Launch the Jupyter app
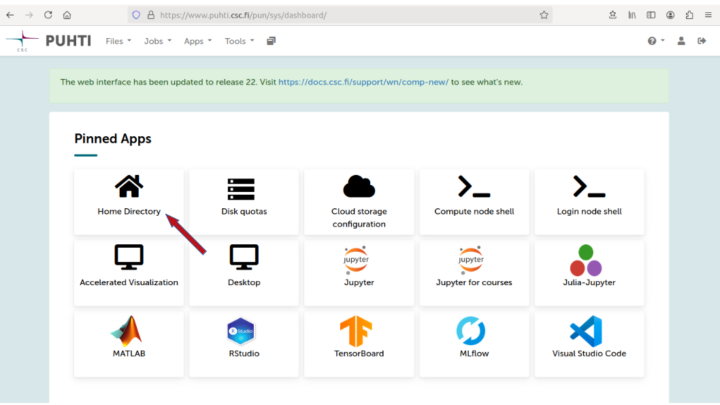The width and height of the screenshot is (720, 405). tap(359, 273)
